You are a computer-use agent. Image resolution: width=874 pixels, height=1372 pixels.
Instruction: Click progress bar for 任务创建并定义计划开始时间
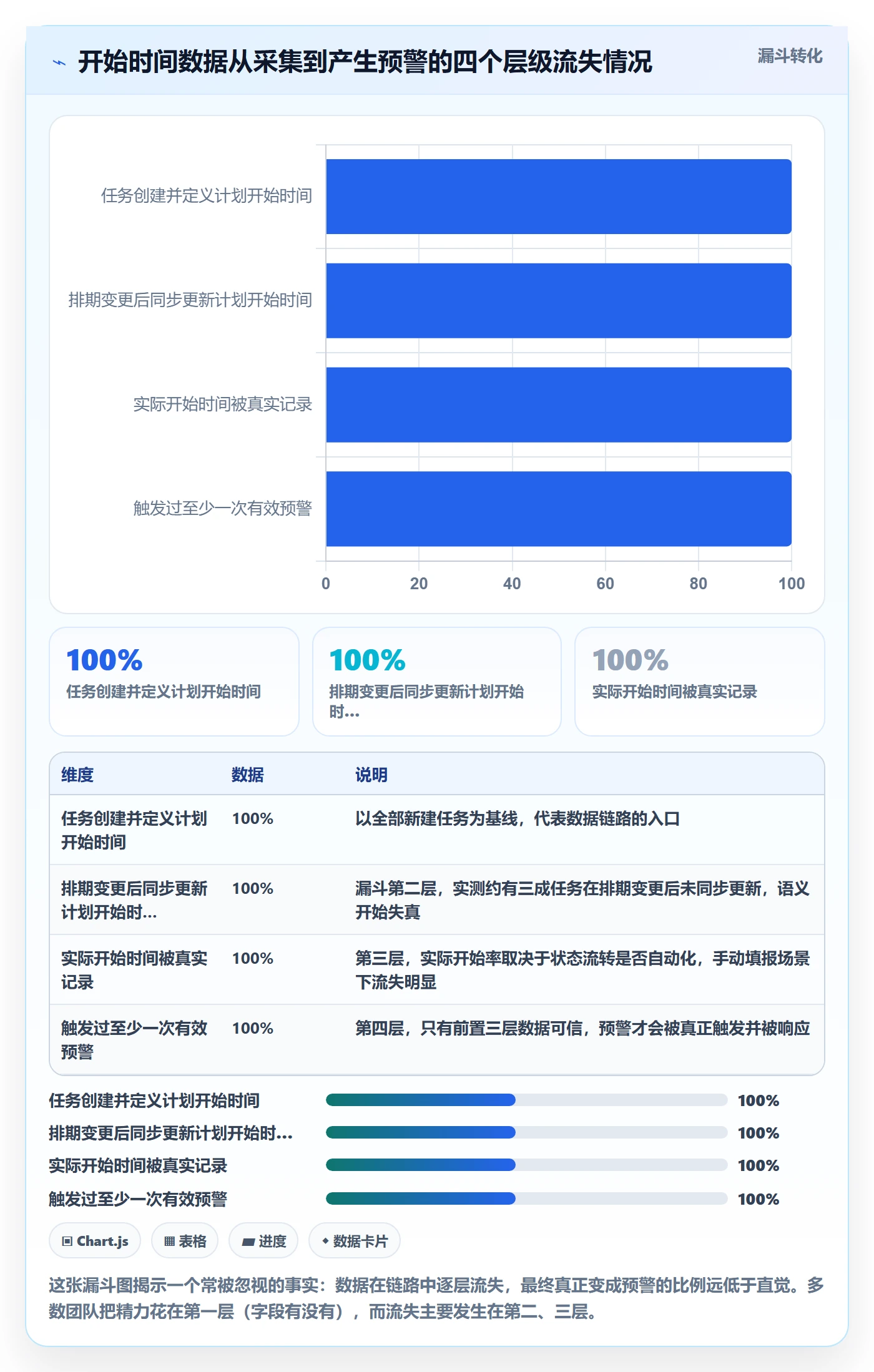tap(526, 1100)
